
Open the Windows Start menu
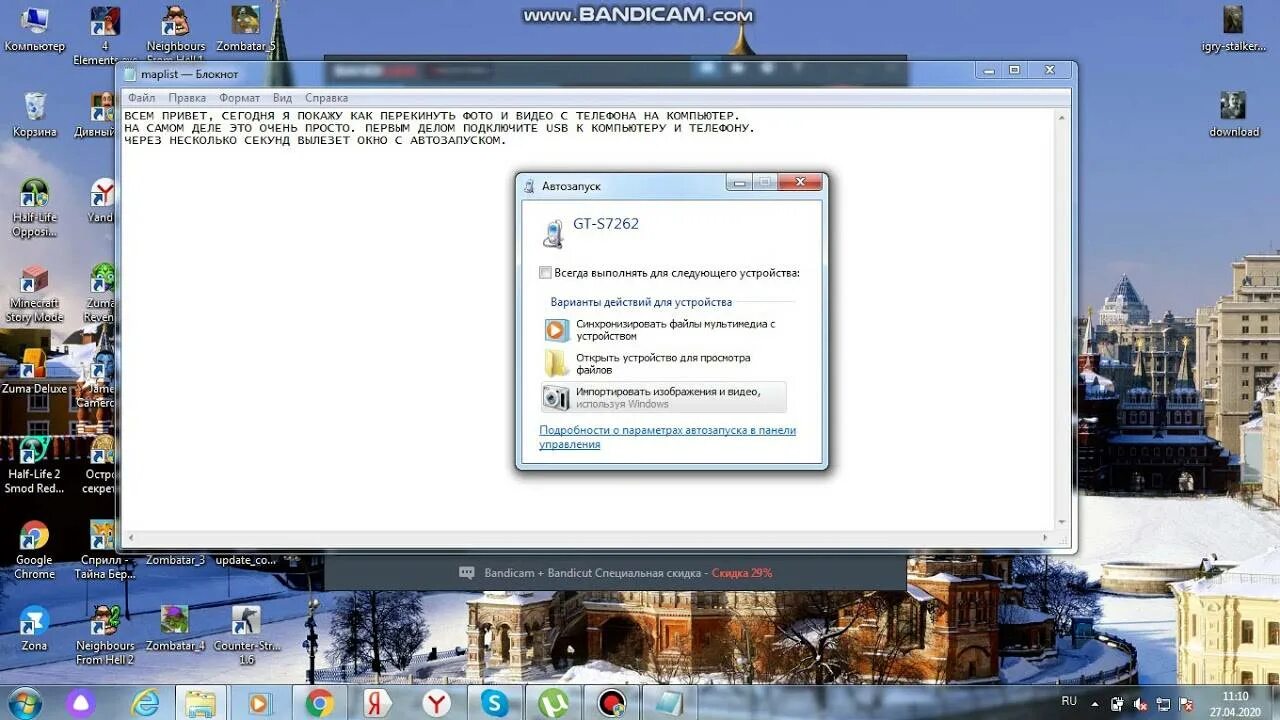pyautogui.click(x=24, y=703)
